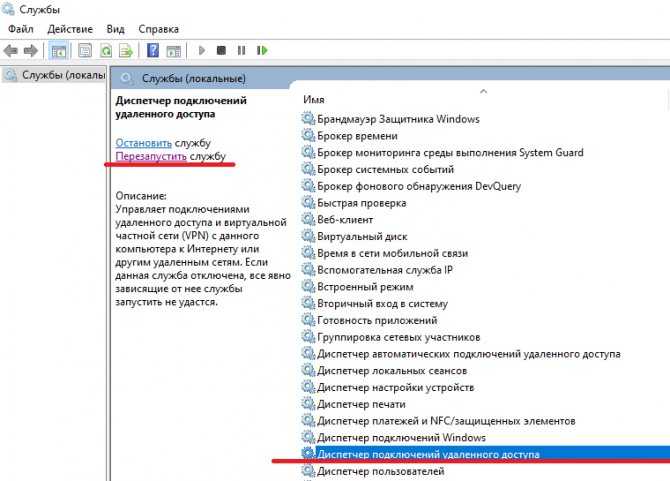Viewport: 670px width, 481px height.
Task: Click the Перезапустить службу link
Action: pyautogui.click(x=151, y=156)
